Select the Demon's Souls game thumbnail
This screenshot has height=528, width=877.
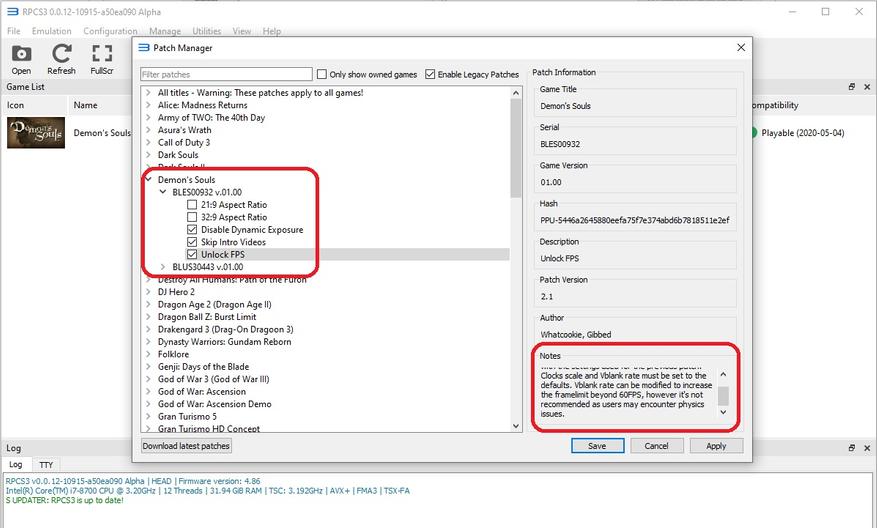pos(36,133)
